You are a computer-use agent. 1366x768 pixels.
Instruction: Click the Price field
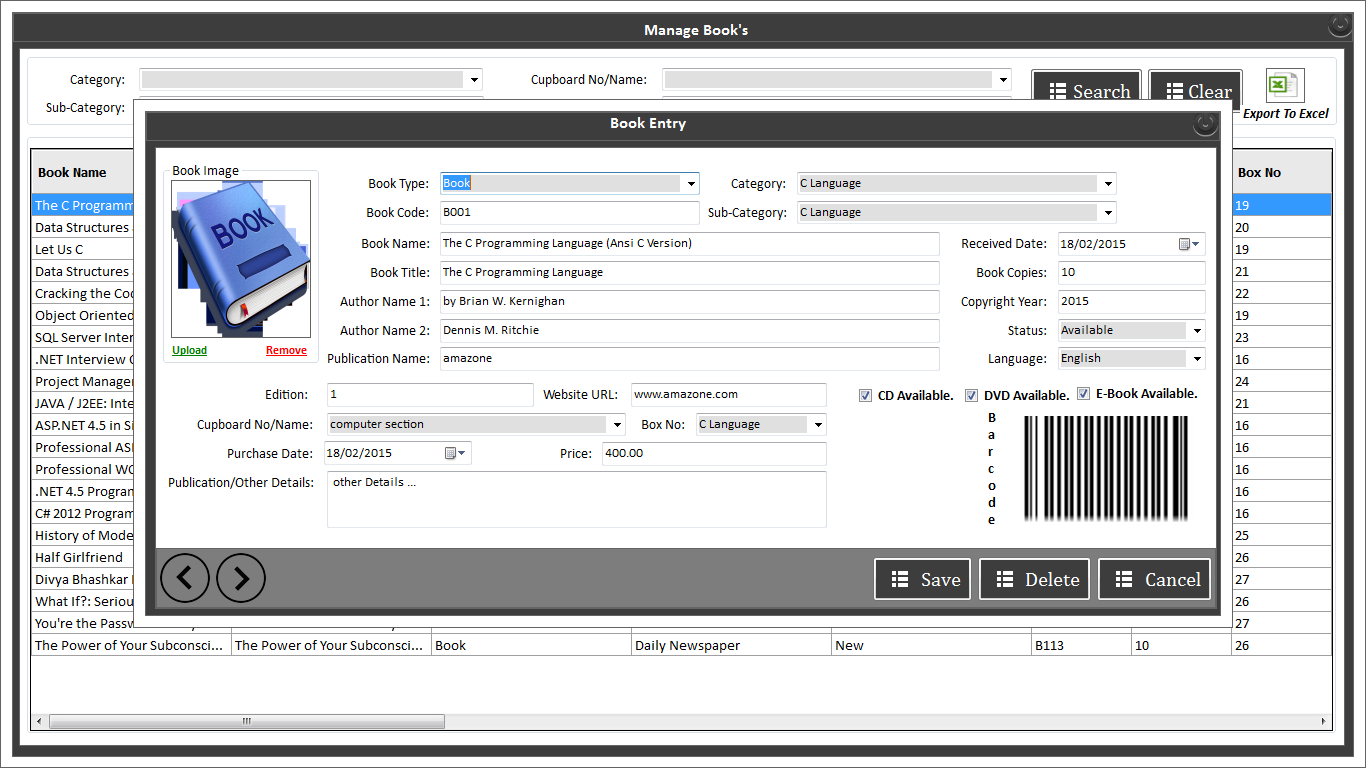pyautogui.click(x=714, y=454)
